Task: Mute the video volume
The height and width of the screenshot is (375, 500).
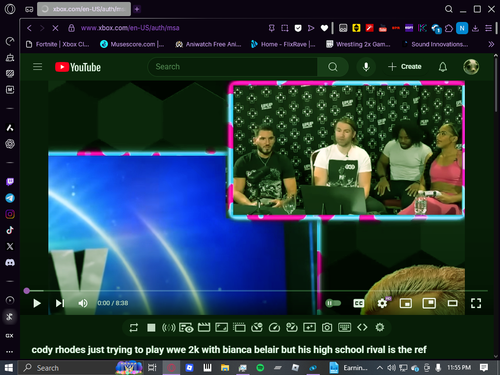Action: pos(83,303)
